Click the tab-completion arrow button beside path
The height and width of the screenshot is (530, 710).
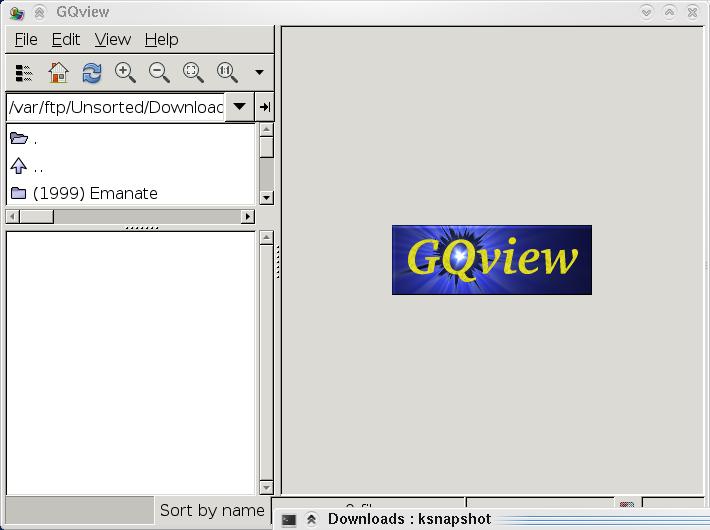coord(264,107)
